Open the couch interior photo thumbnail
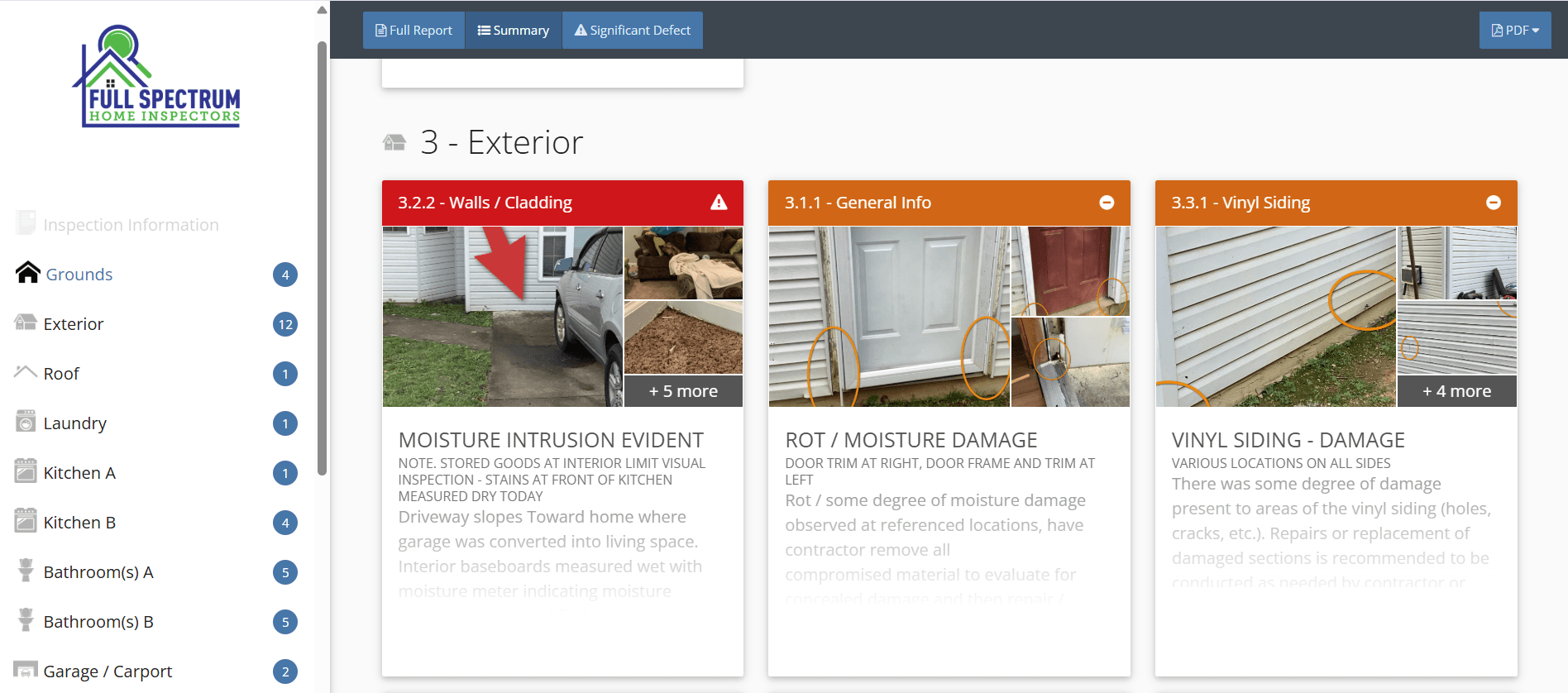Viewport: 1568px width, 693px height. (683, 263)
